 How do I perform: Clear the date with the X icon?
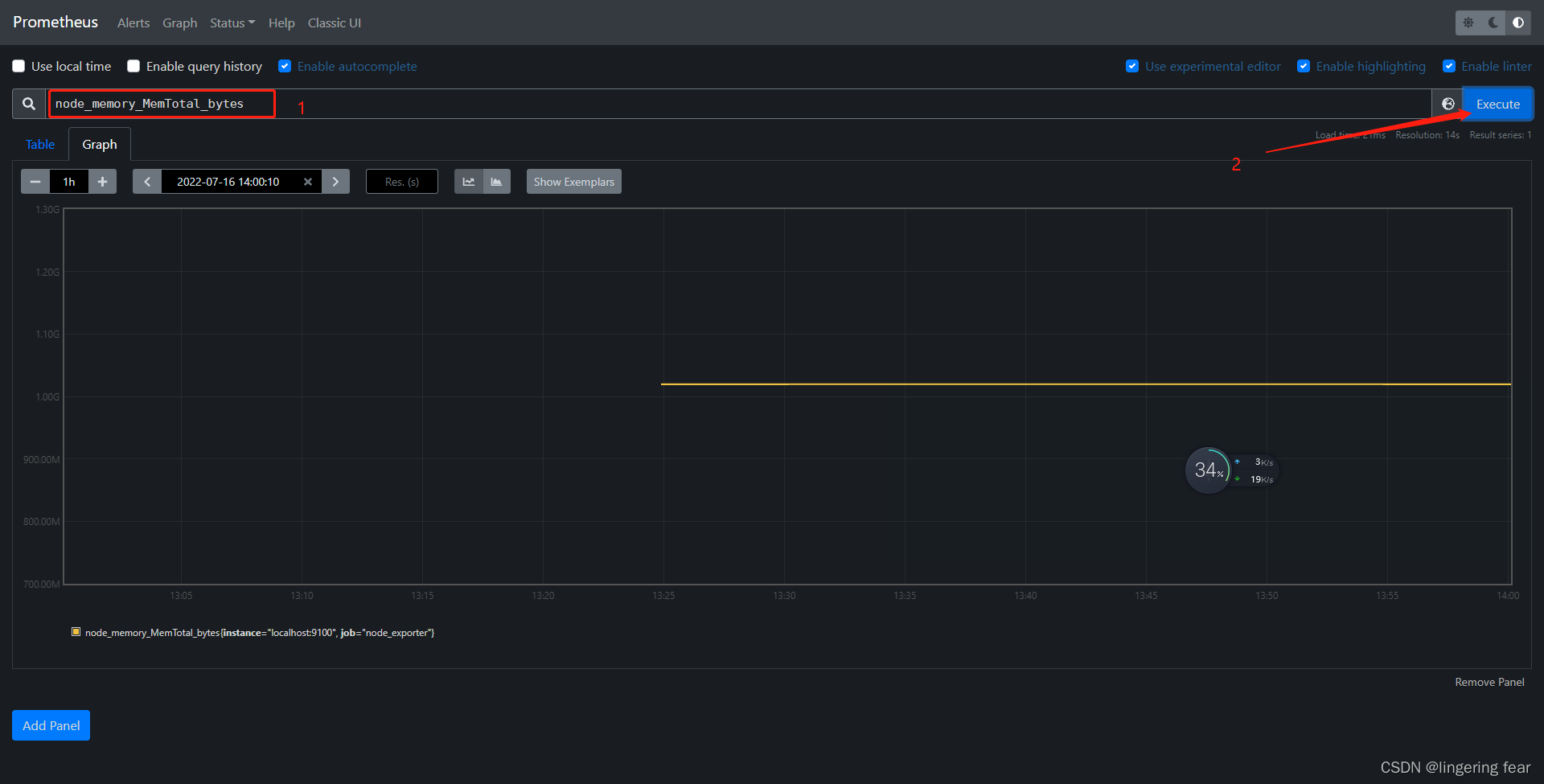pos(308,181)
